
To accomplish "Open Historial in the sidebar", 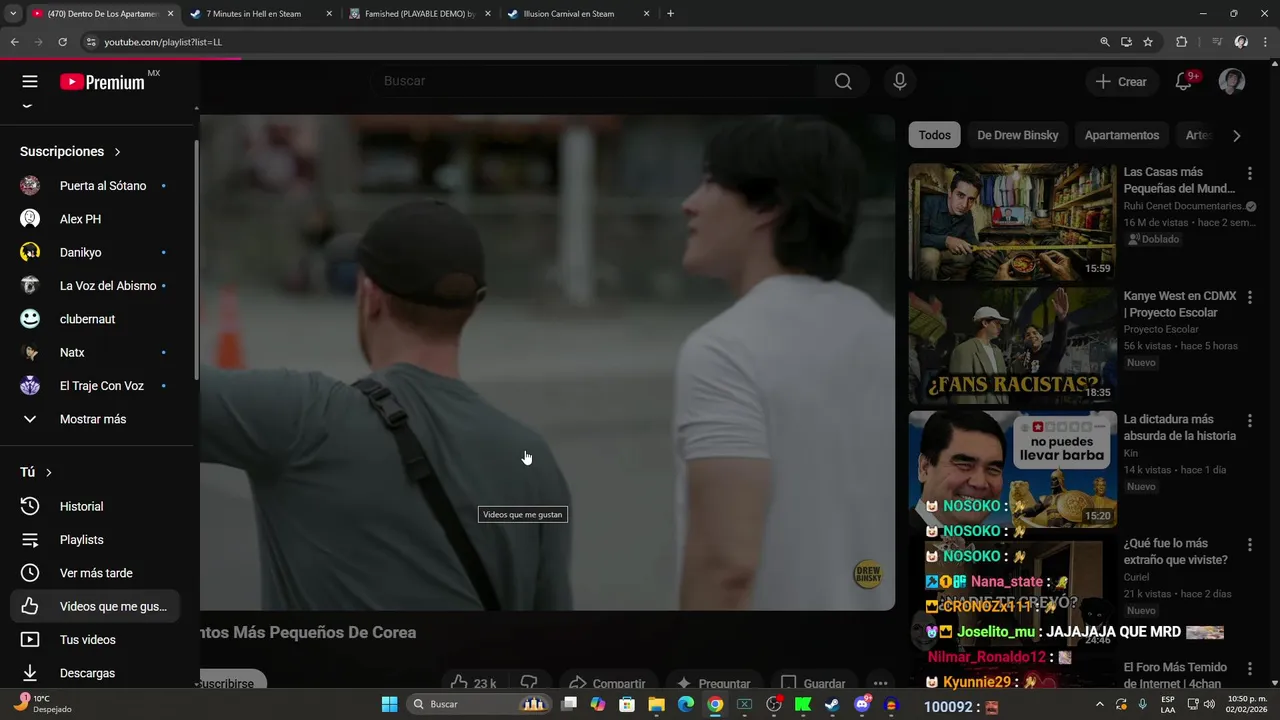I will (x=96, y=506).
